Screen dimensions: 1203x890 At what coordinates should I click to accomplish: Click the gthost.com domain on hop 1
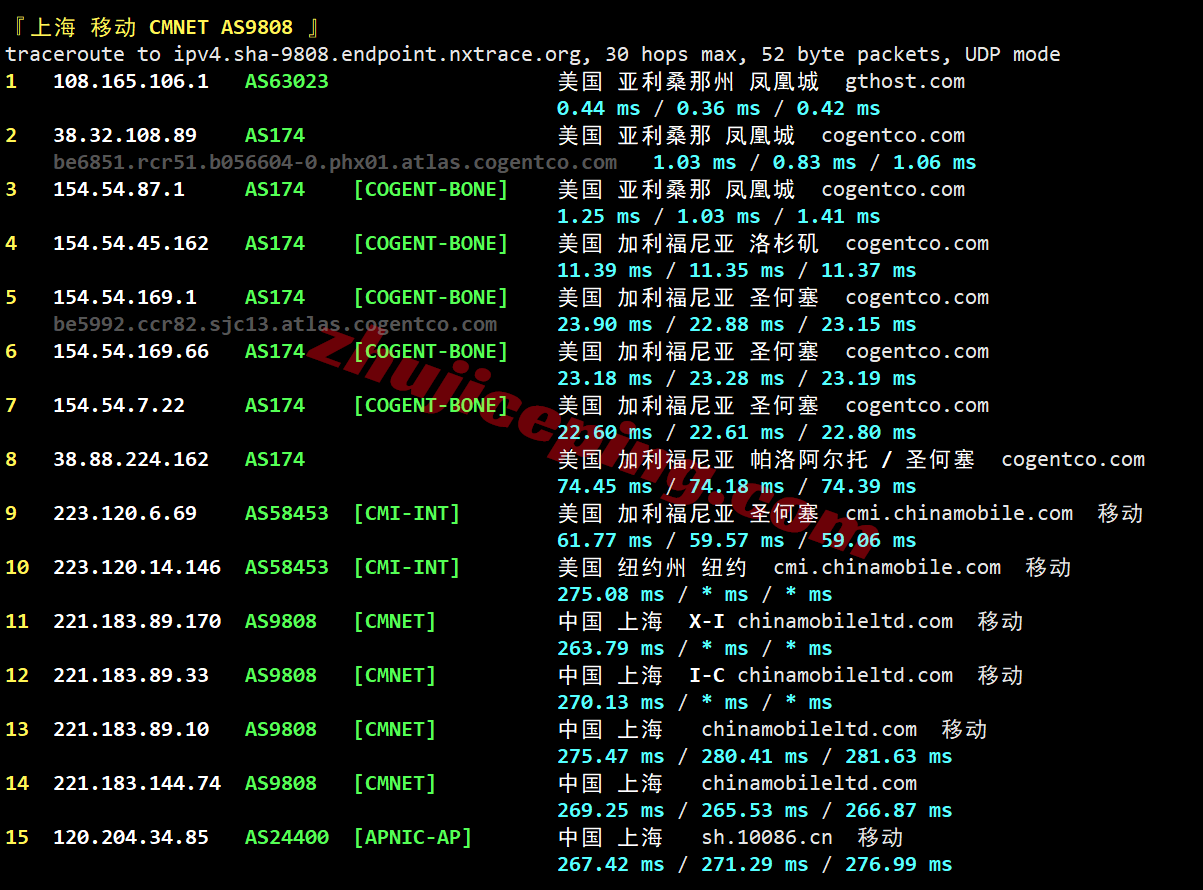[x=905, y=82]
